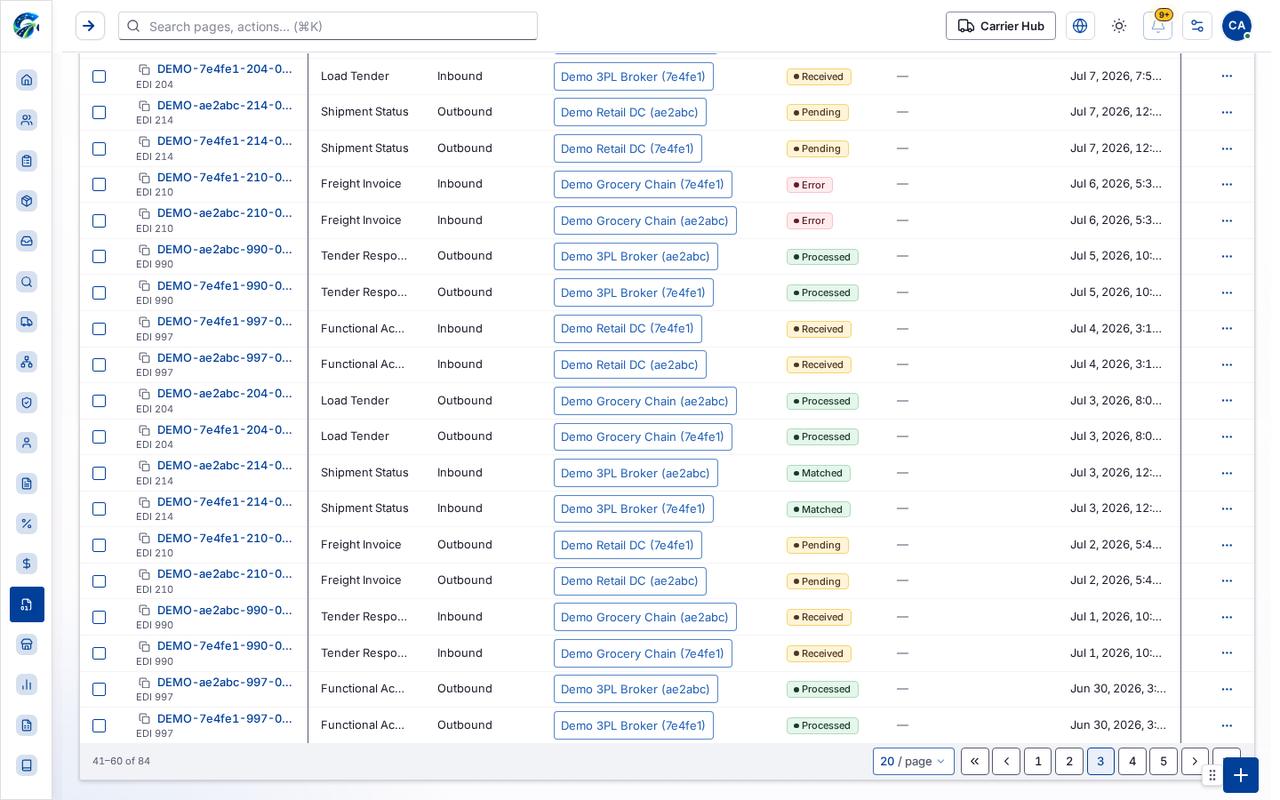Image resolution: width=1280 pixels, height=800 pixels.
Task: Tick checkbox for DEMO-ae2abc-204 outbound Load Tender row
Action: coord(99,401)
